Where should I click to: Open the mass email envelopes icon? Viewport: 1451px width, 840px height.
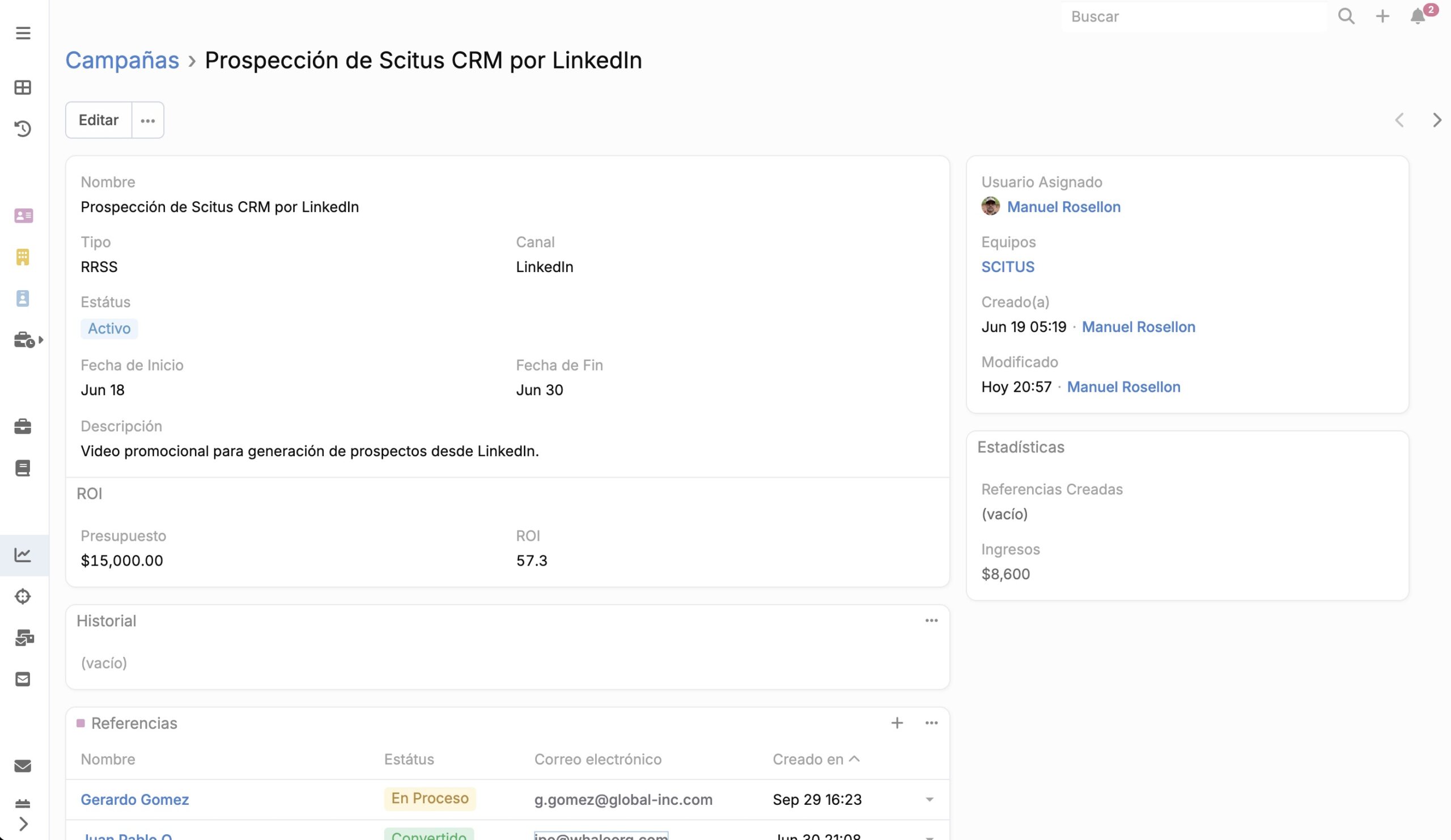(24, 638)
